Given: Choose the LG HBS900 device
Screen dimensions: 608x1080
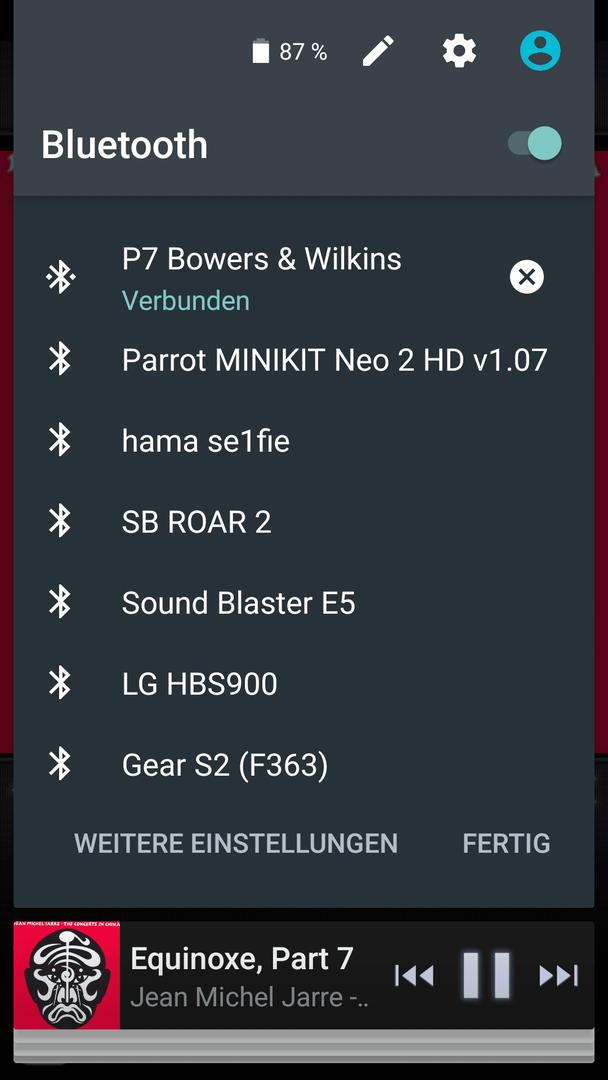Looking at the screenshot, I should (x=304, y=684).
